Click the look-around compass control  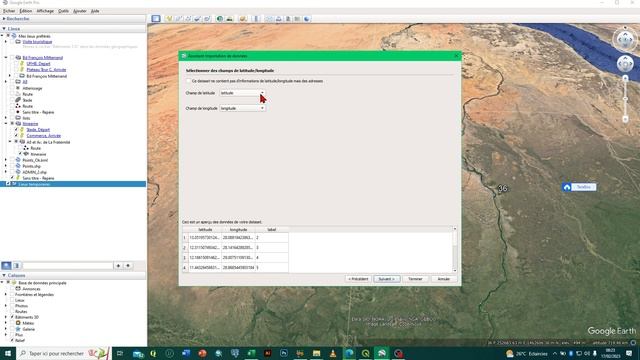click(x=625, y=40)
